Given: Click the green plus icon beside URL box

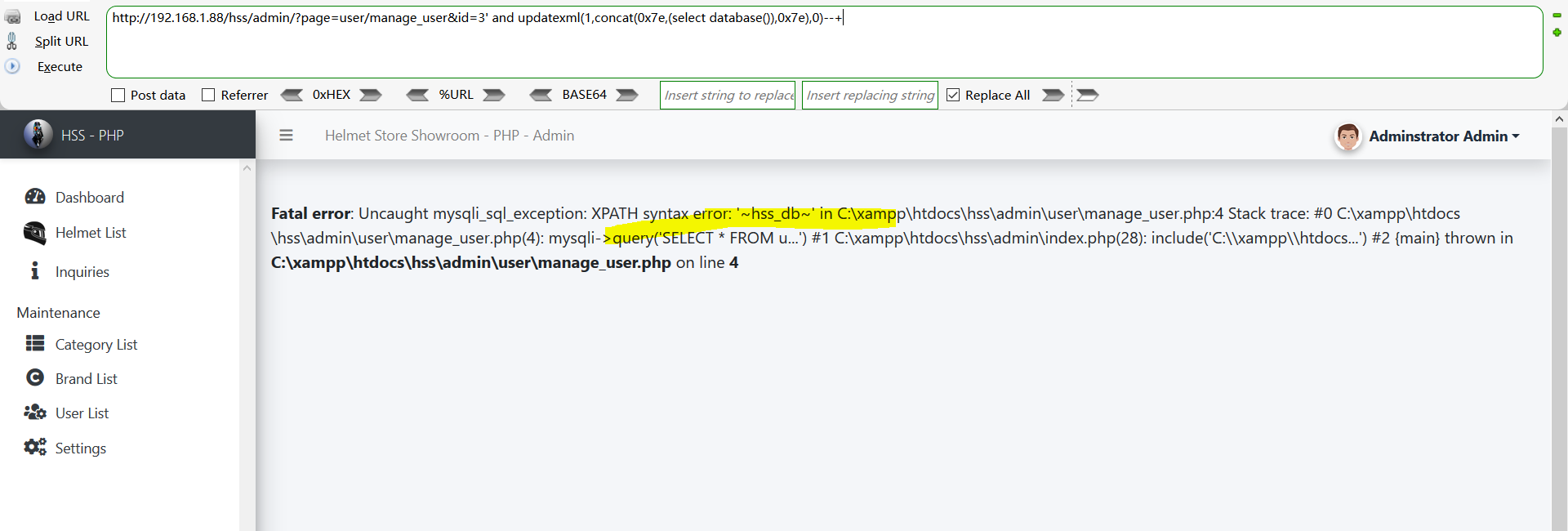Looking at the screenshot, I should [x=1557, y=33].
